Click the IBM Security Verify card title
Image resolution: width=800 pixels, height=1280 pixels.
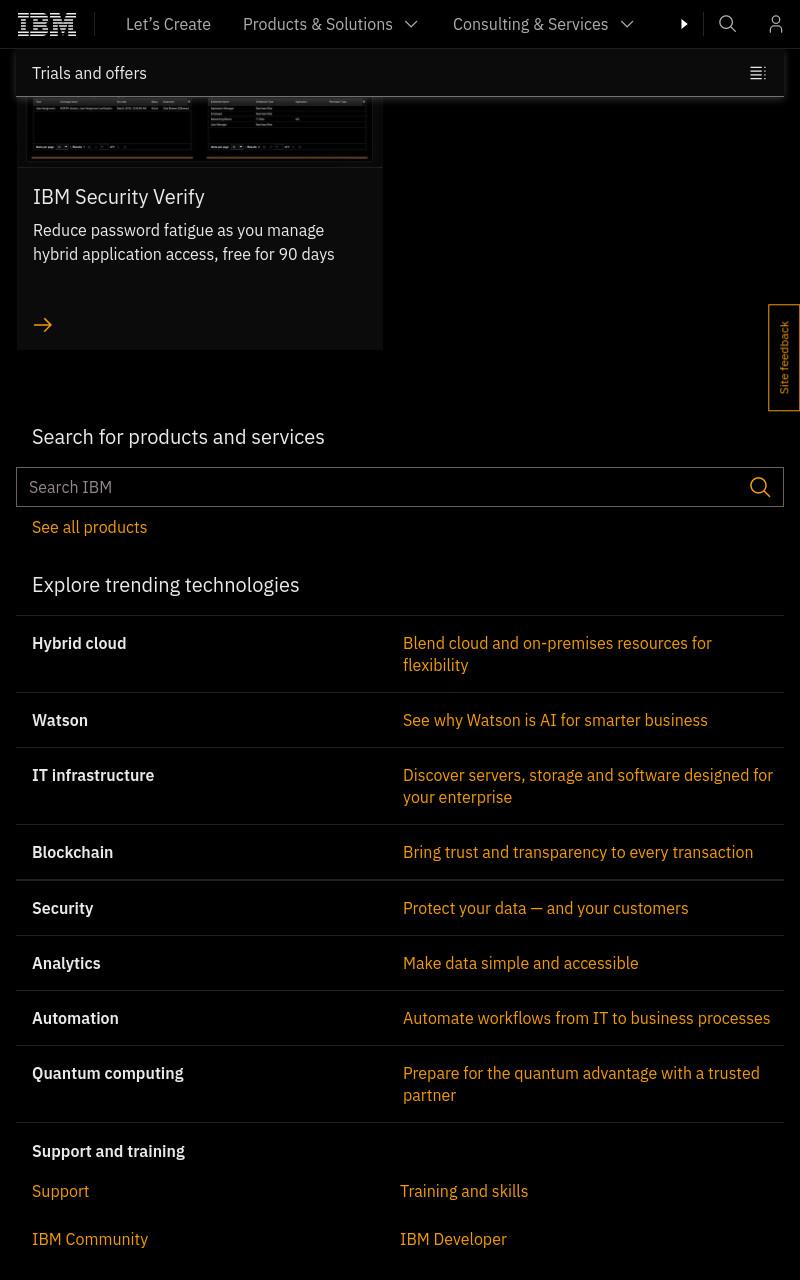[x=119, y=197]
